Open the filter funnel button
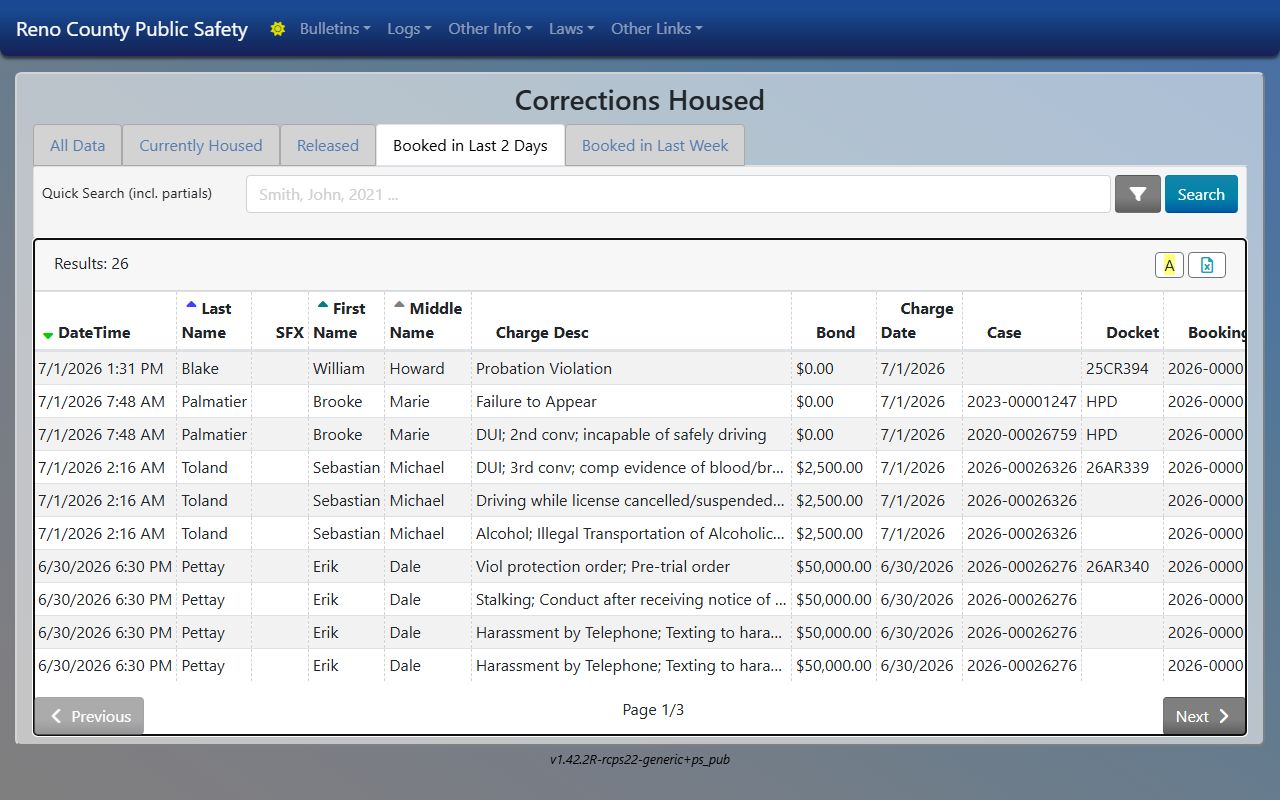Viewport: 1280px width, 800px height. tap(1138, 194)
